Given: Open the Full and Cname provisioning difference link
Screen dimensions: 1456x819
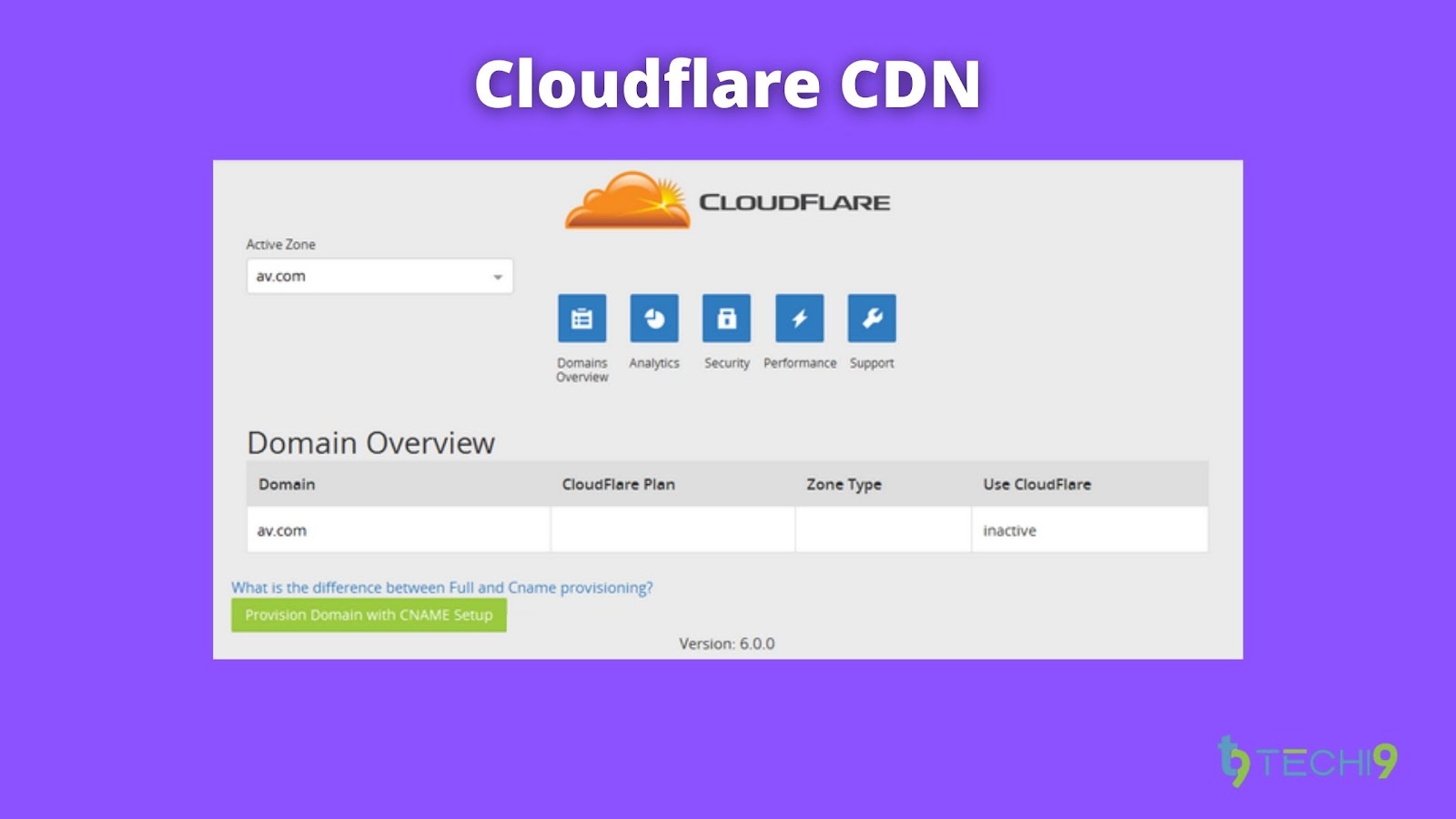Looking at the screenshot, I should 442,588.
